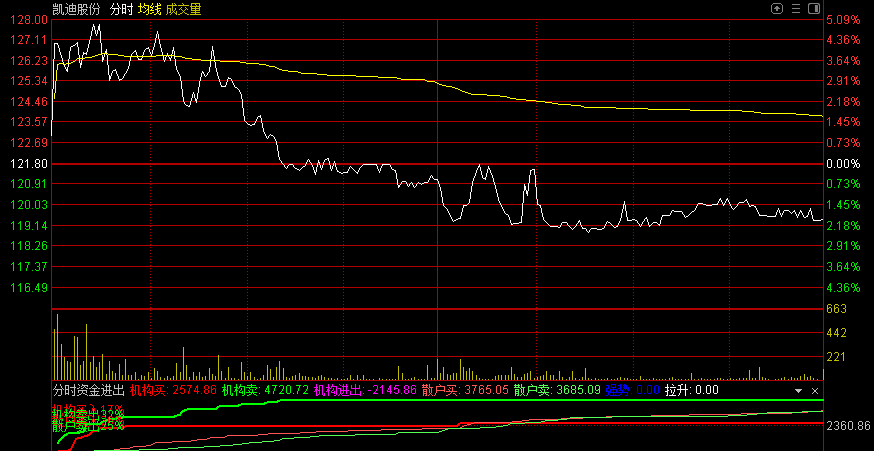874x451 pixels.
Task: Click the 均线 legend label
Action: 149,9
